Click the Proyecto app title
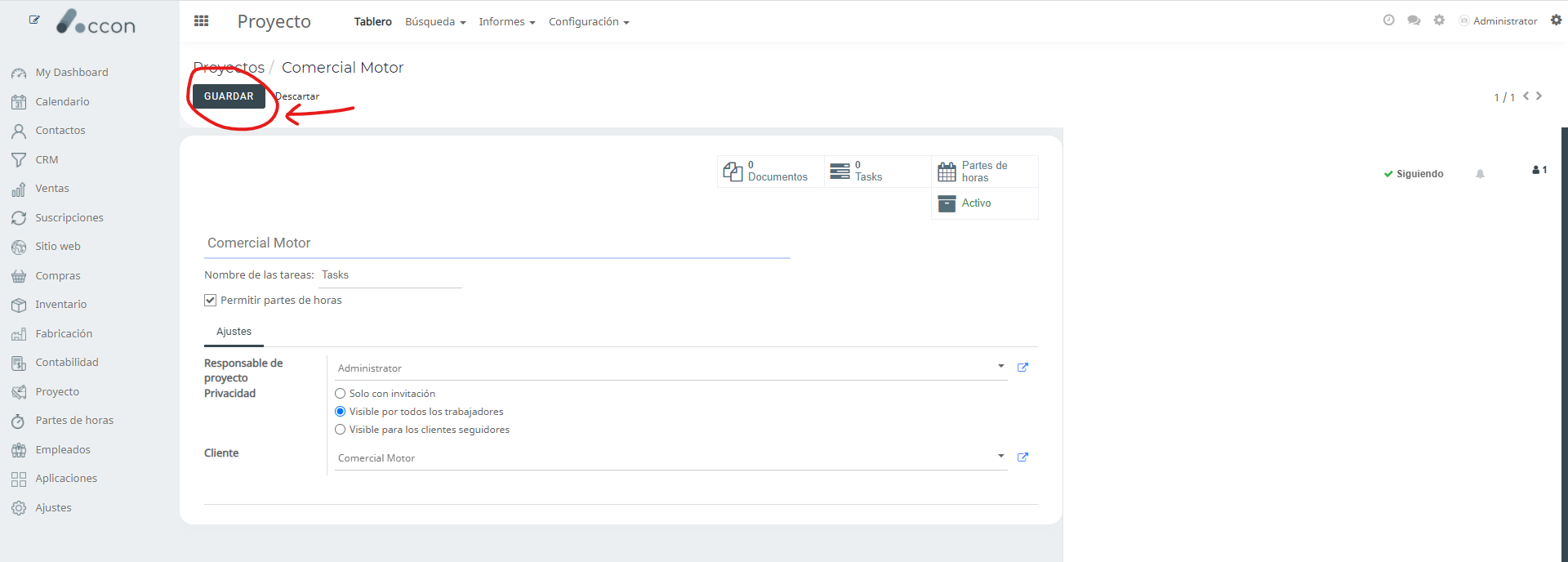Screen dimensions: 1568x562 274,21
